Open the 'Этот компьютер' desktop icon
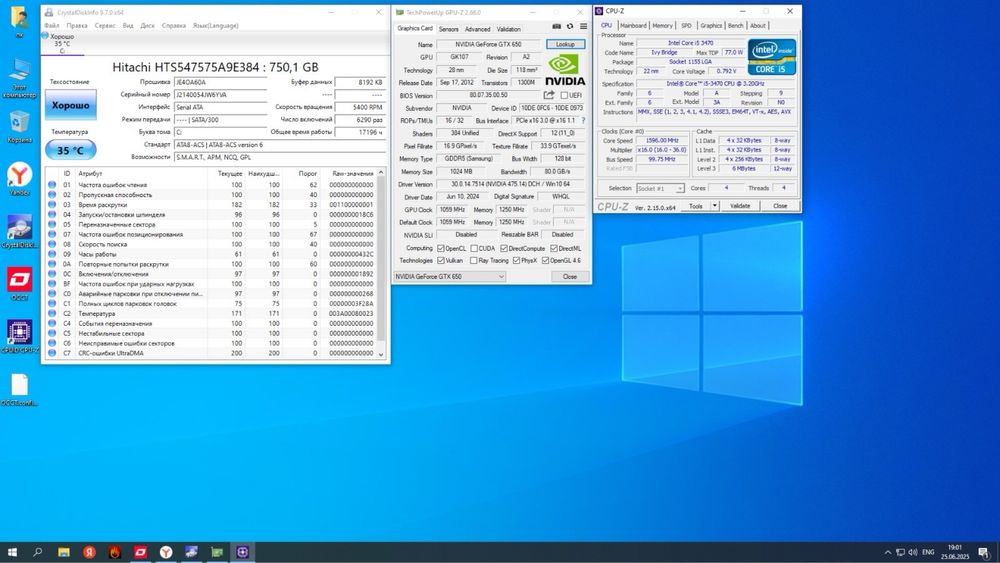 pos(19,78)
